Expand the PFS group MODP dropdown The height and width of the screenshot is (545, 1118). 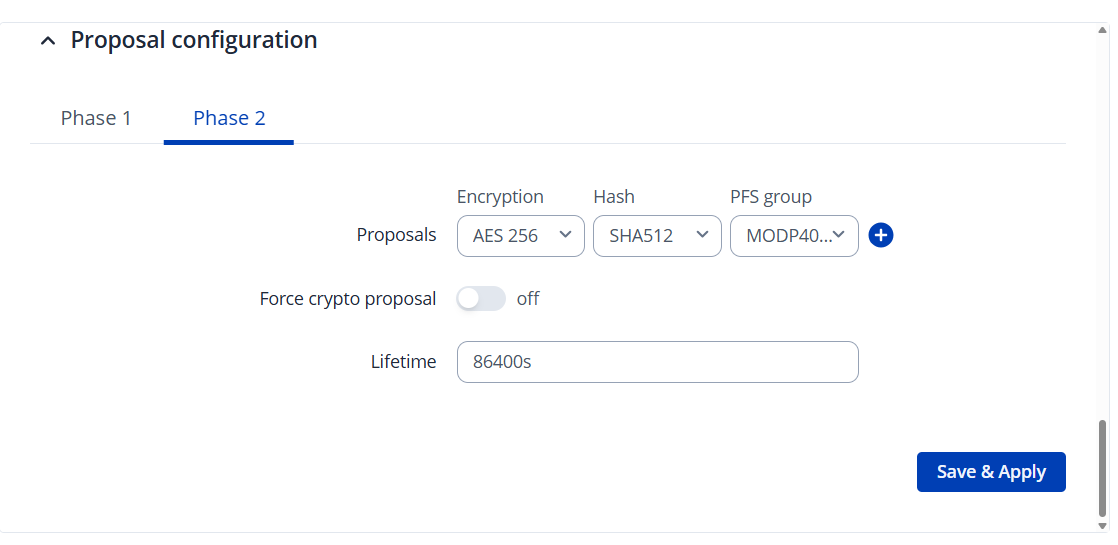tap(794, 236)
